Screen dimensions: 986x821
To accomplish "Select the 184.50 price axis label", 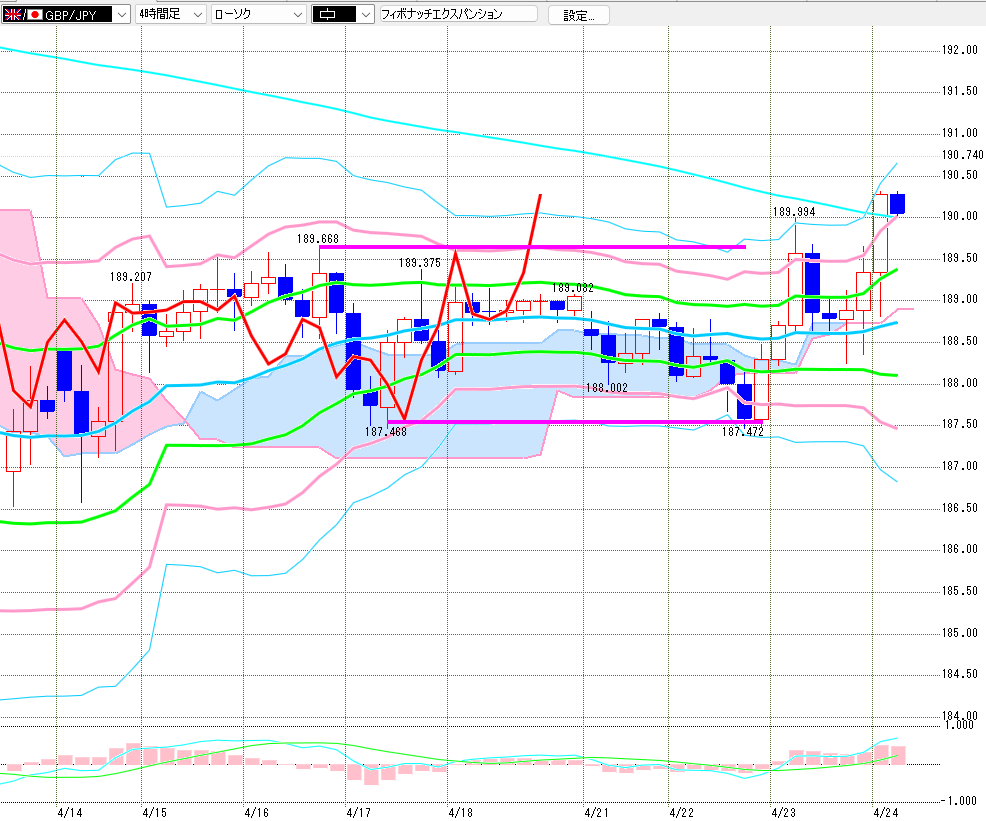I will pyautogui.click(x=960, y=675).
